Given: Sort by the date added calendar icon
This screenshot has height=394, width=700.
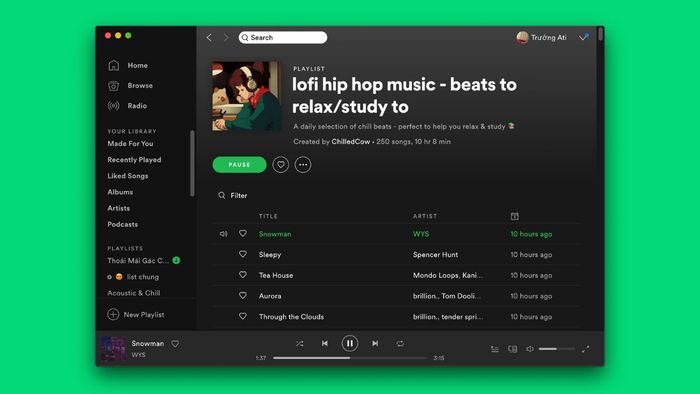Looking at the screenshot, I should point(514,216).
